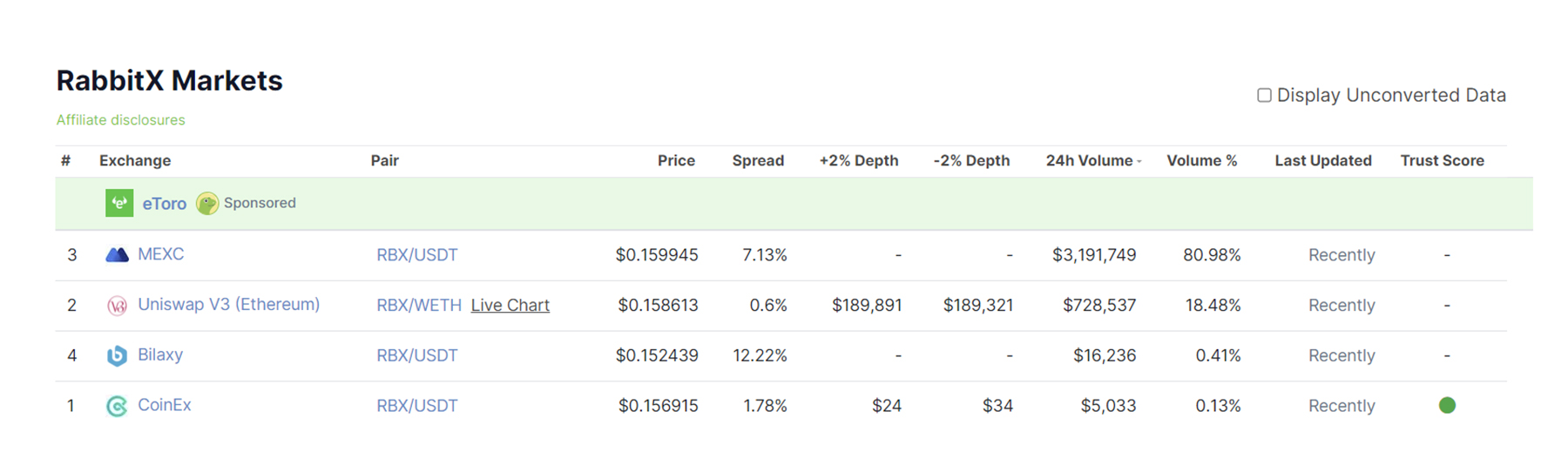Open the eToro sponsored exchange link
1568x472 pixels.
tap(164, 203)
